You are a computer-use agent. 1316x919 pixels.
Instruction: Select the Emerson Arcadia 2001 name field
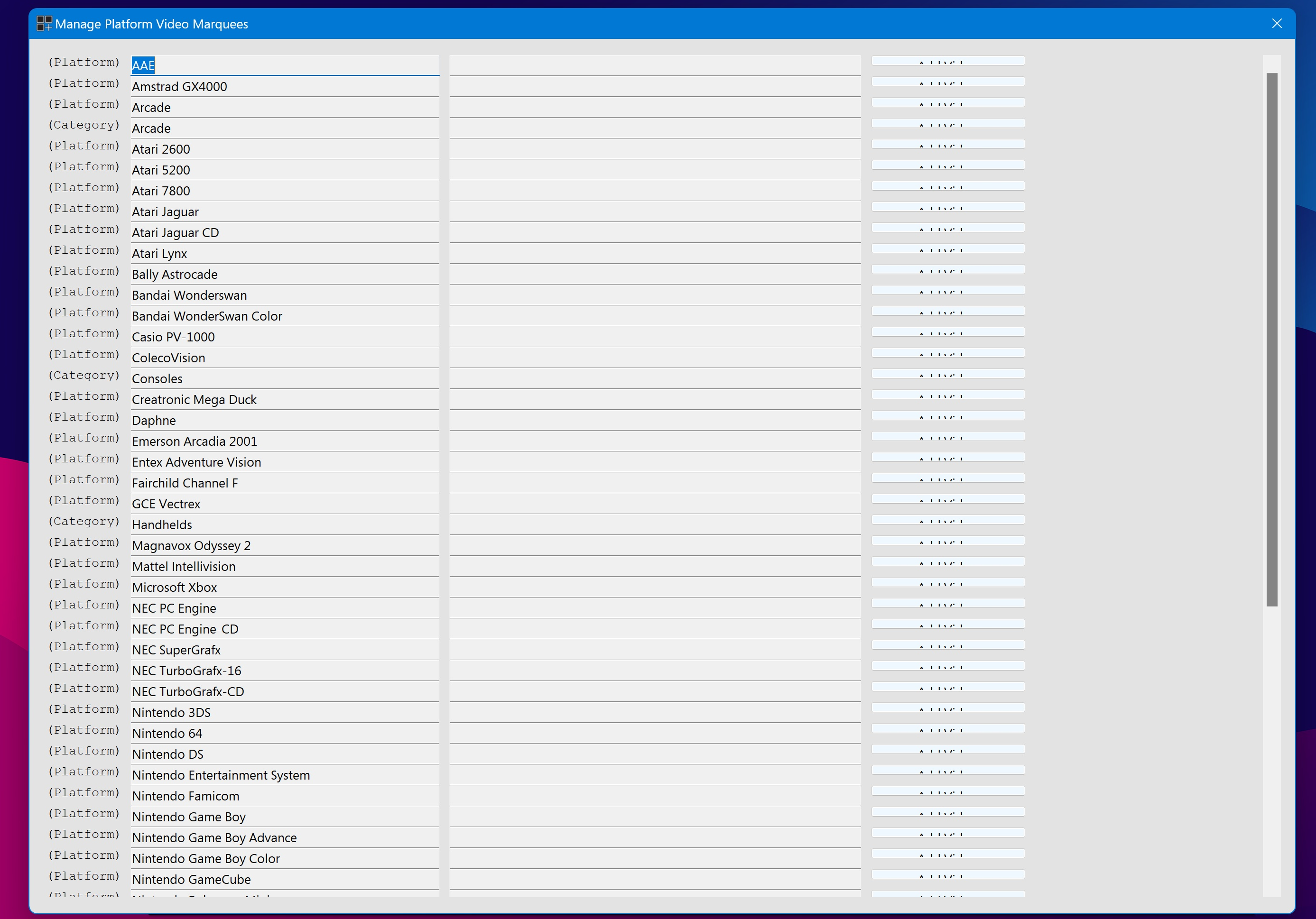click(x=285, y=441)
